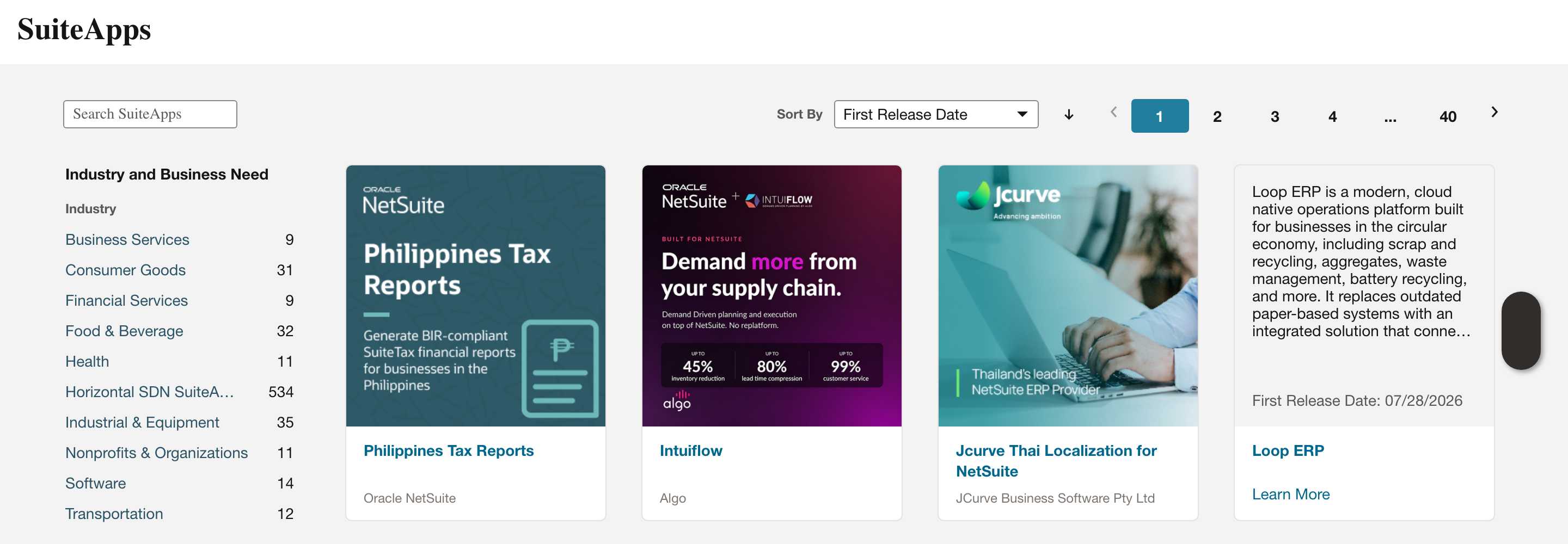
Task: Go to page 2
Action: [x=1217, y=116]
